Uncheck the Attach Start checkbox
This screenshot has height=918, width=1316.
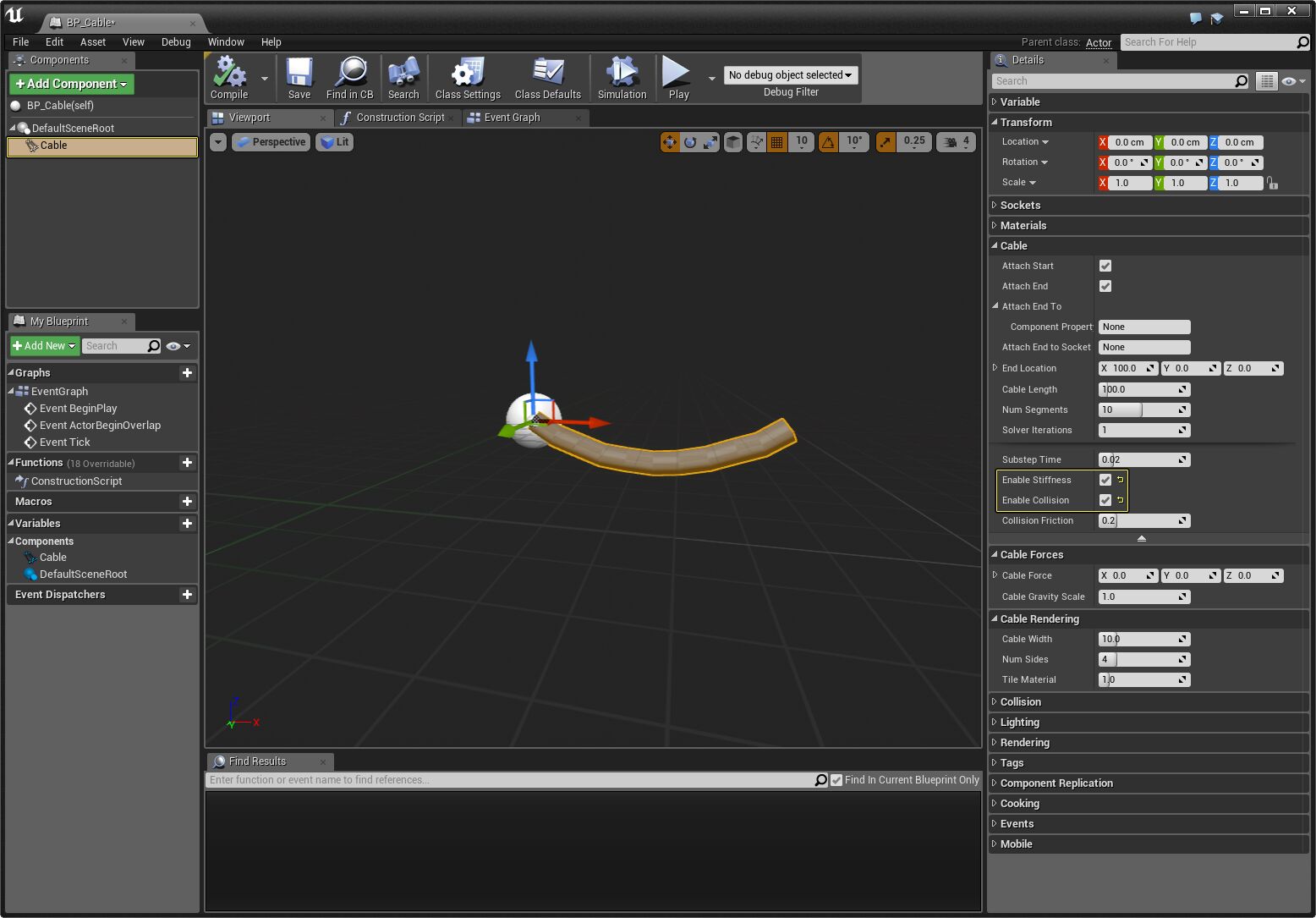(x=1105, y=266)
